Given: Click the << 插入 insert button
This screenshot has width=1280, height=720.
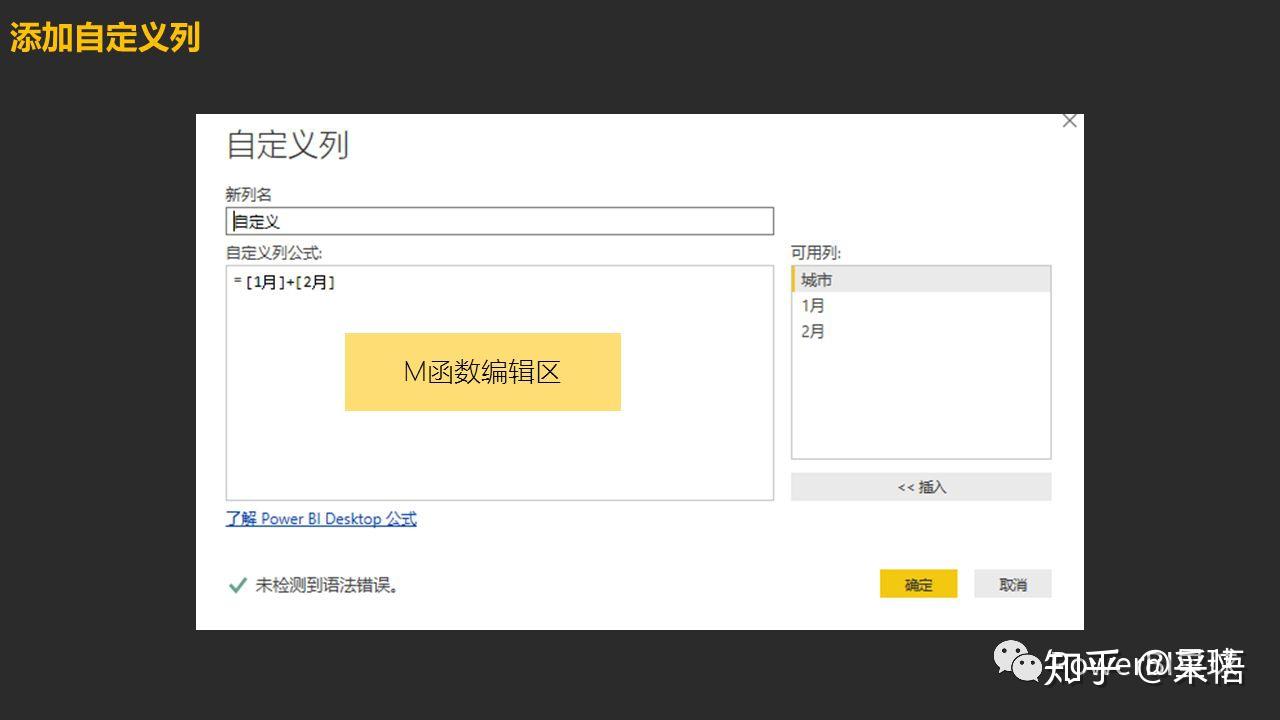Looking at the screenshot, I should 919,486.
